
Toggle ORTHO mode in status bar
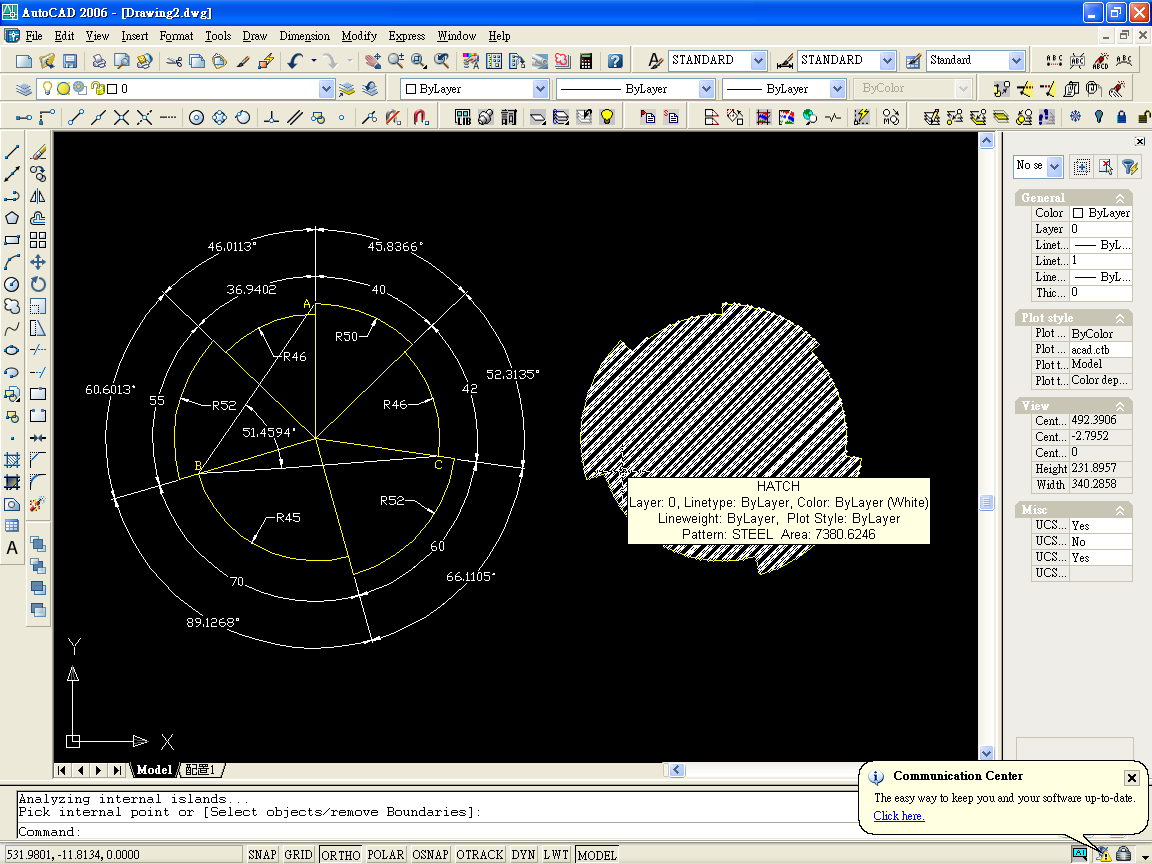tap(341, 855)
